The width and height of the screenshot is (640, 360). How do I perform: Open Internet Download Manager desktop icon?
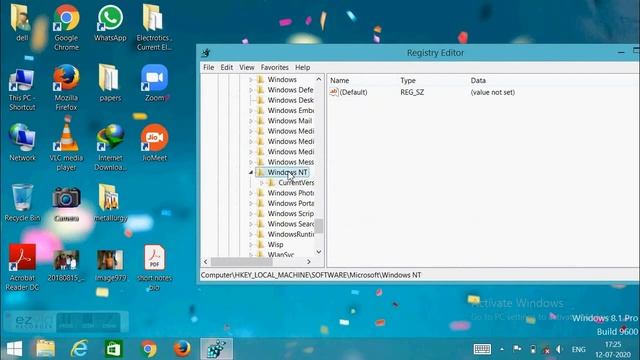pos(110,147)
